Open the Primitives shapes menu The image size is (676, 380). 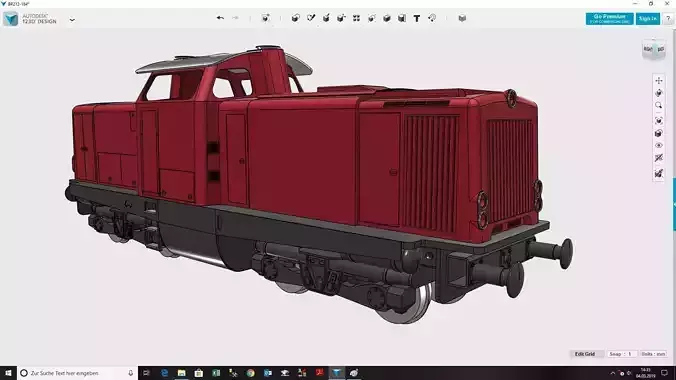[295, 18]
